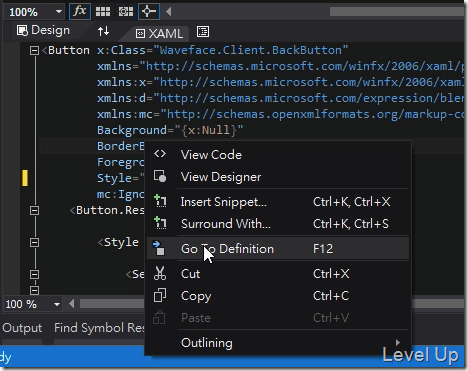Open the document outline icon beside XAML
Image resolution: width=468 pixels, height=371 pixels.
[203, 32]
